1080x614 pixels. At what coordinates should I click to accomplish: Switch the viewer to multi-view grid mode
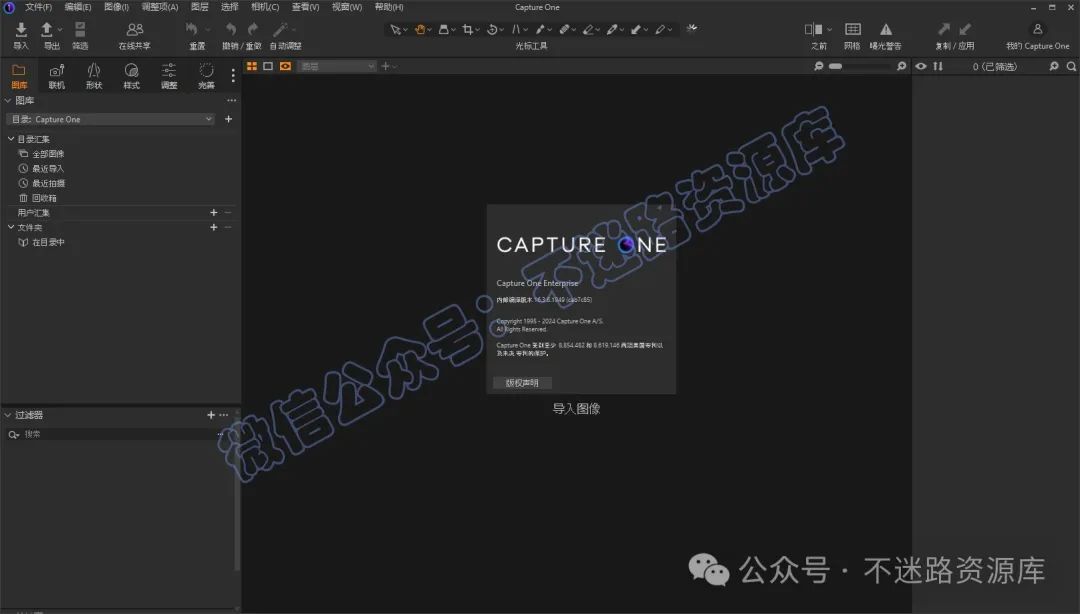tap(252, 66)
